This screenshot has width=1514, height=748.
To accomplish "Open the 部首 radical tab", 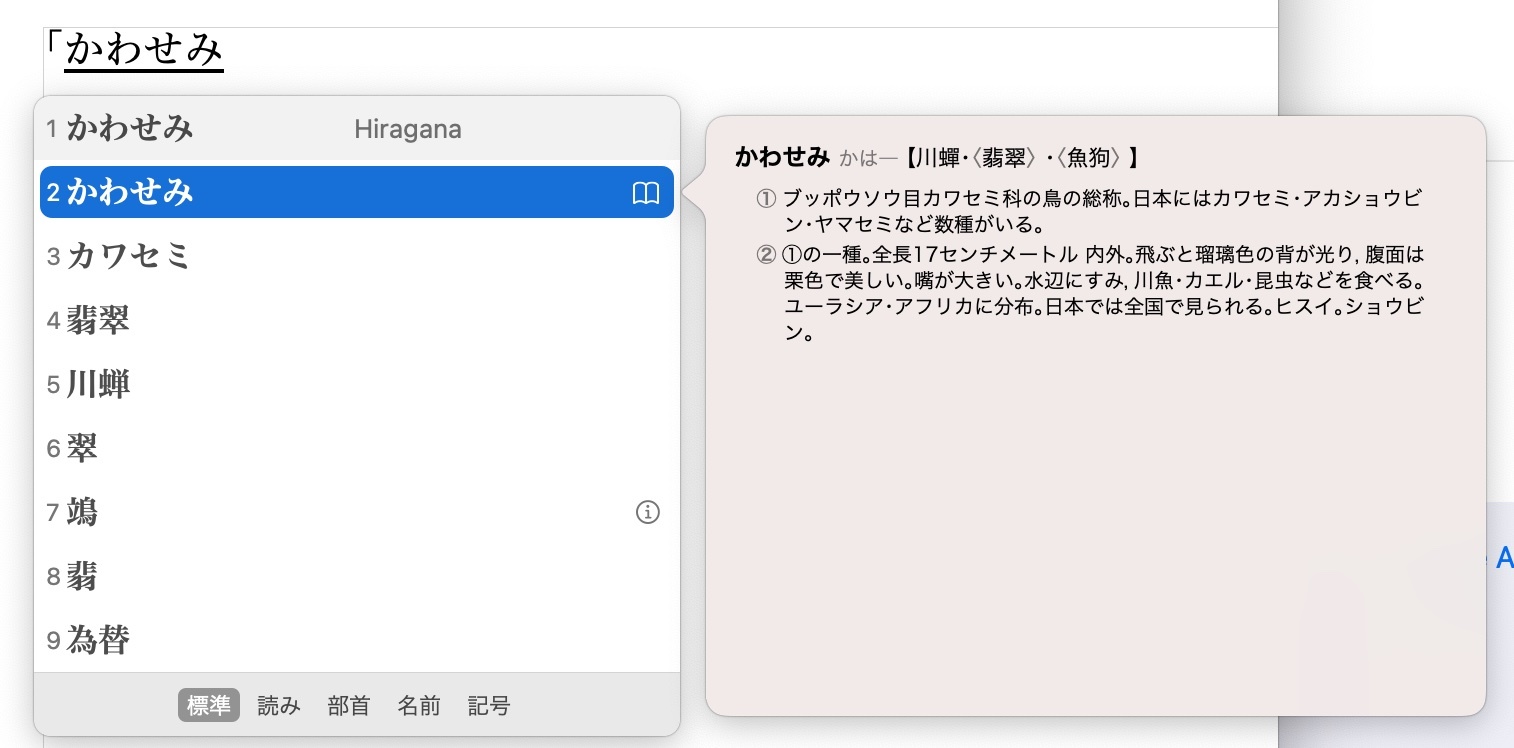I will pos(349,706).
